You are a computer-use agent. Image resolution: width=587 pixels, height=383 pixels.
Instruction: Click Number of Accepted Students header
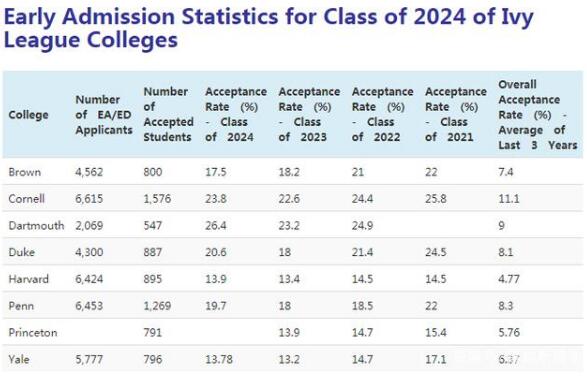click(x=168, y=114)
